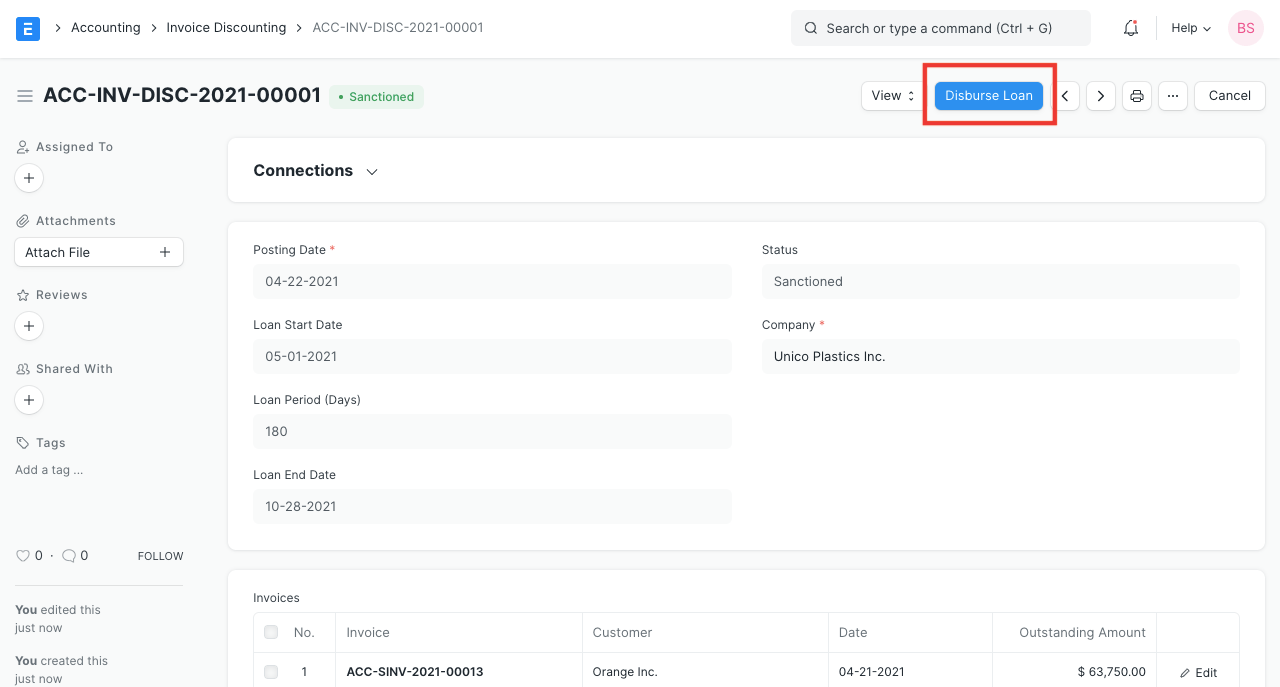Open the ellipsis more-options menu
Viewport: 1280px width, 687px height.
coord(1173,95)
